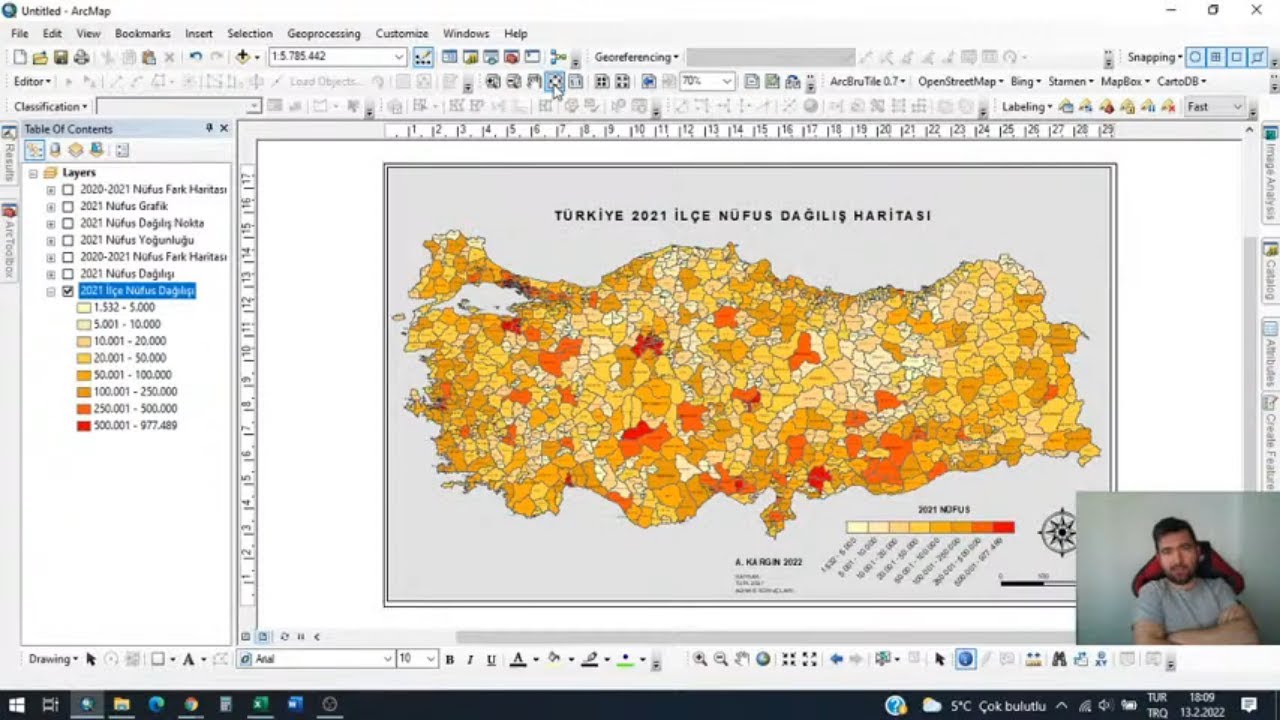Open the Windows menu
Screen dimensions: 1280x720
[466, 33]
